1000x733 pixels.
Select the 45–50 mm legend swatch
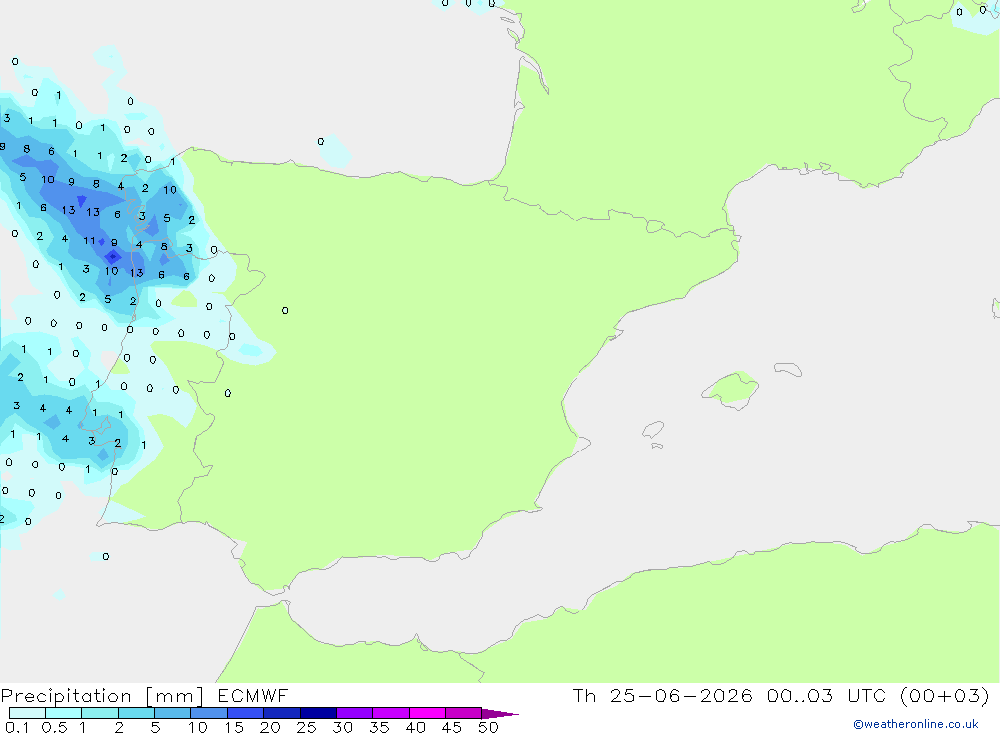pos(463,713)
